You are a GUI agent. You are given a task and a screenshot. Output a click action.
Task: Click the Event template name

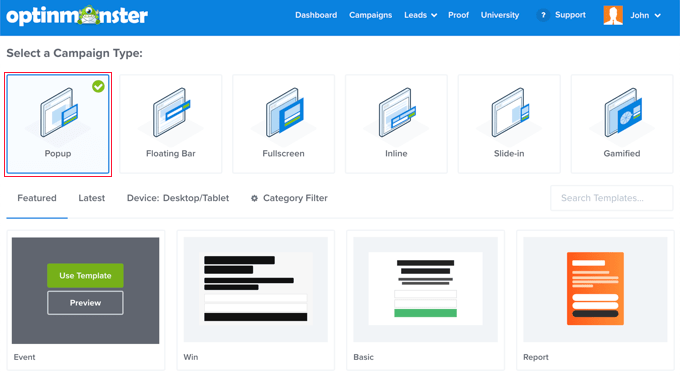point(24,357)
